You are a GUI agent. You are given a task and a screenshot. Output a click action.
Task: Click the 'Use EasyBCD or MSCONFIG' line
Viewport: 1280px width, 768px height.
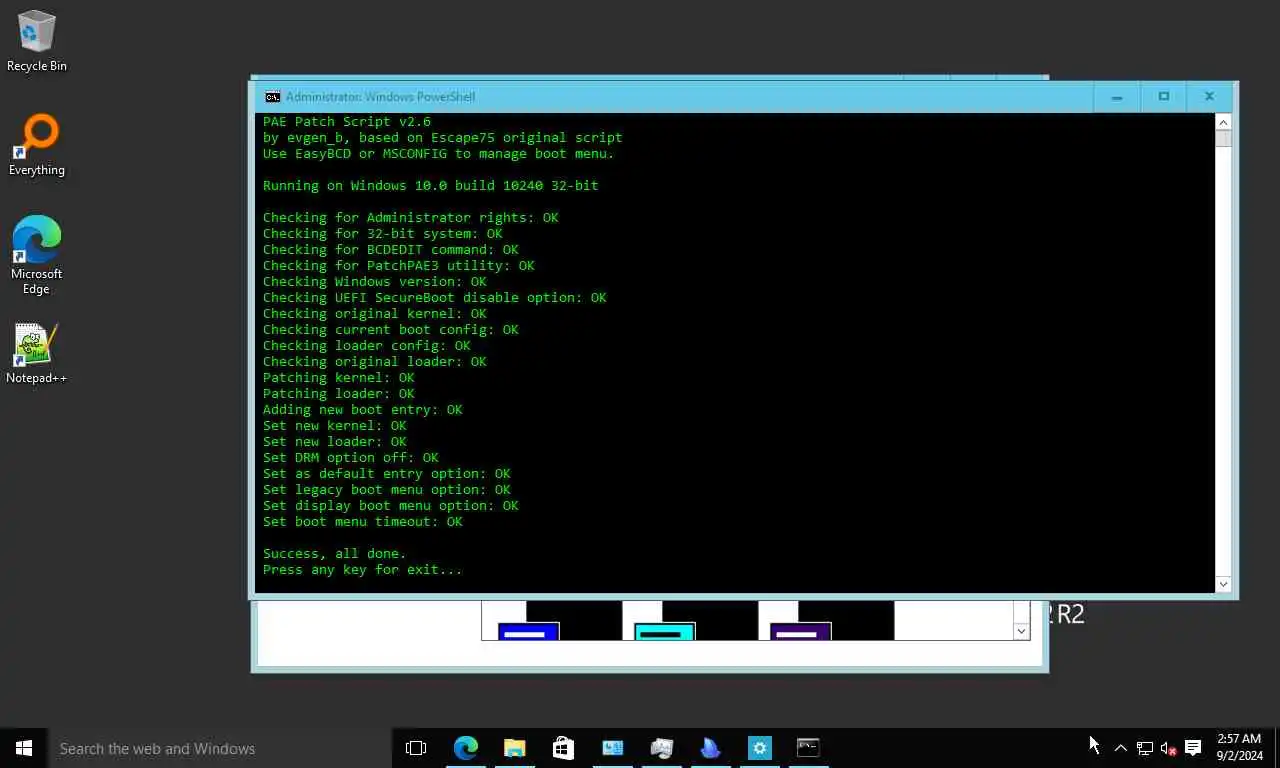pos(439,154)
